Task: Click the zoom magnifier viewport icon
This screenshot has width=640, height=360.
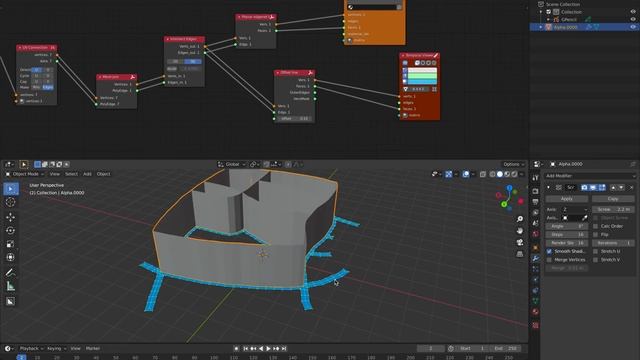Action: point(520,219)
